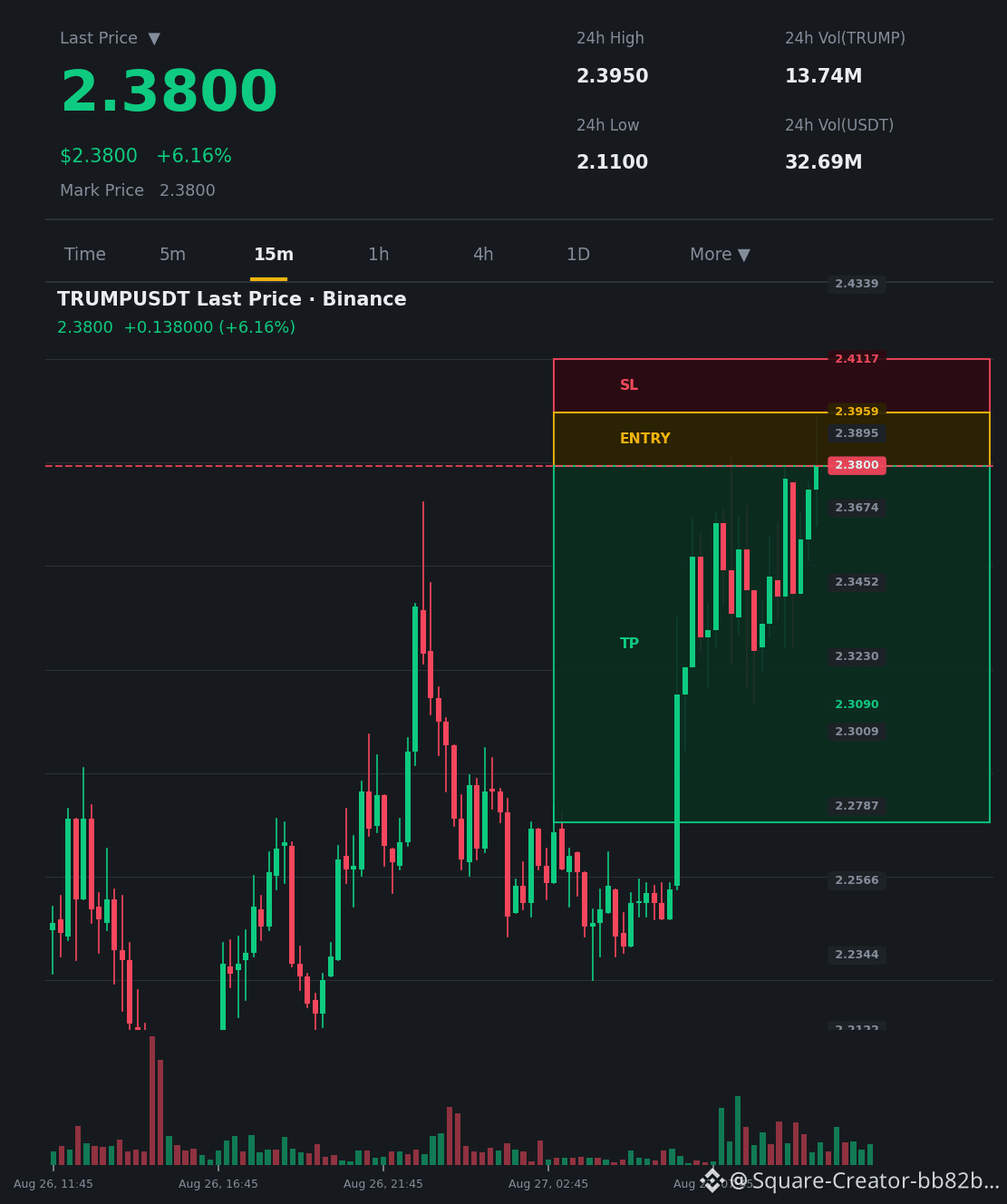Click the red 2.4117 stop-loss price tag
Image resolution: width=1007 pixels, height=1204 pixels.
(857, 359)
